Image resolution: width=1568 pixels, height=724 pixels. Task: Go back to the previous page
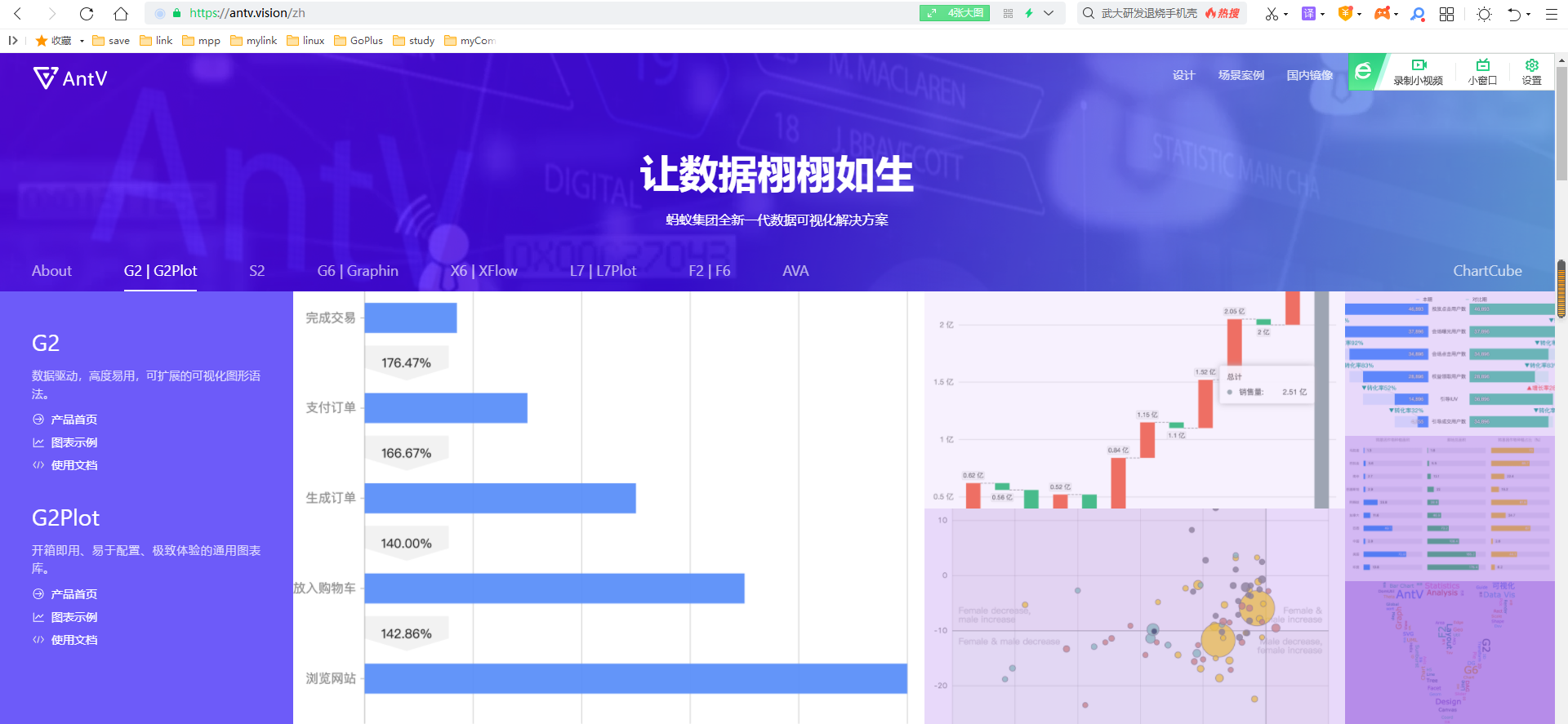coord(18,13)
